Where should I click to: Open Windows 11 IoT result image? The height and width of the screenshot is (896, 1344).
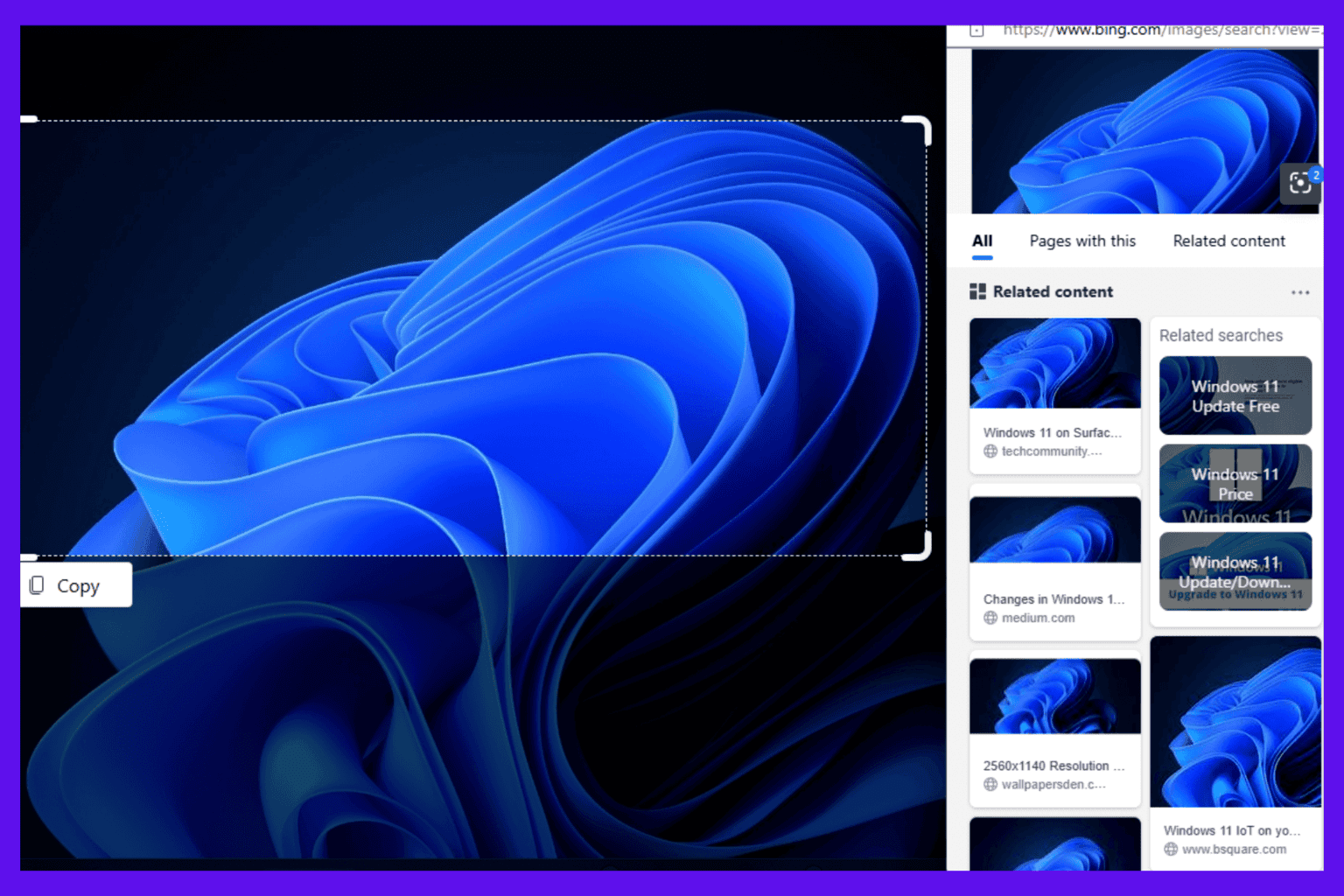(1235, 722)
